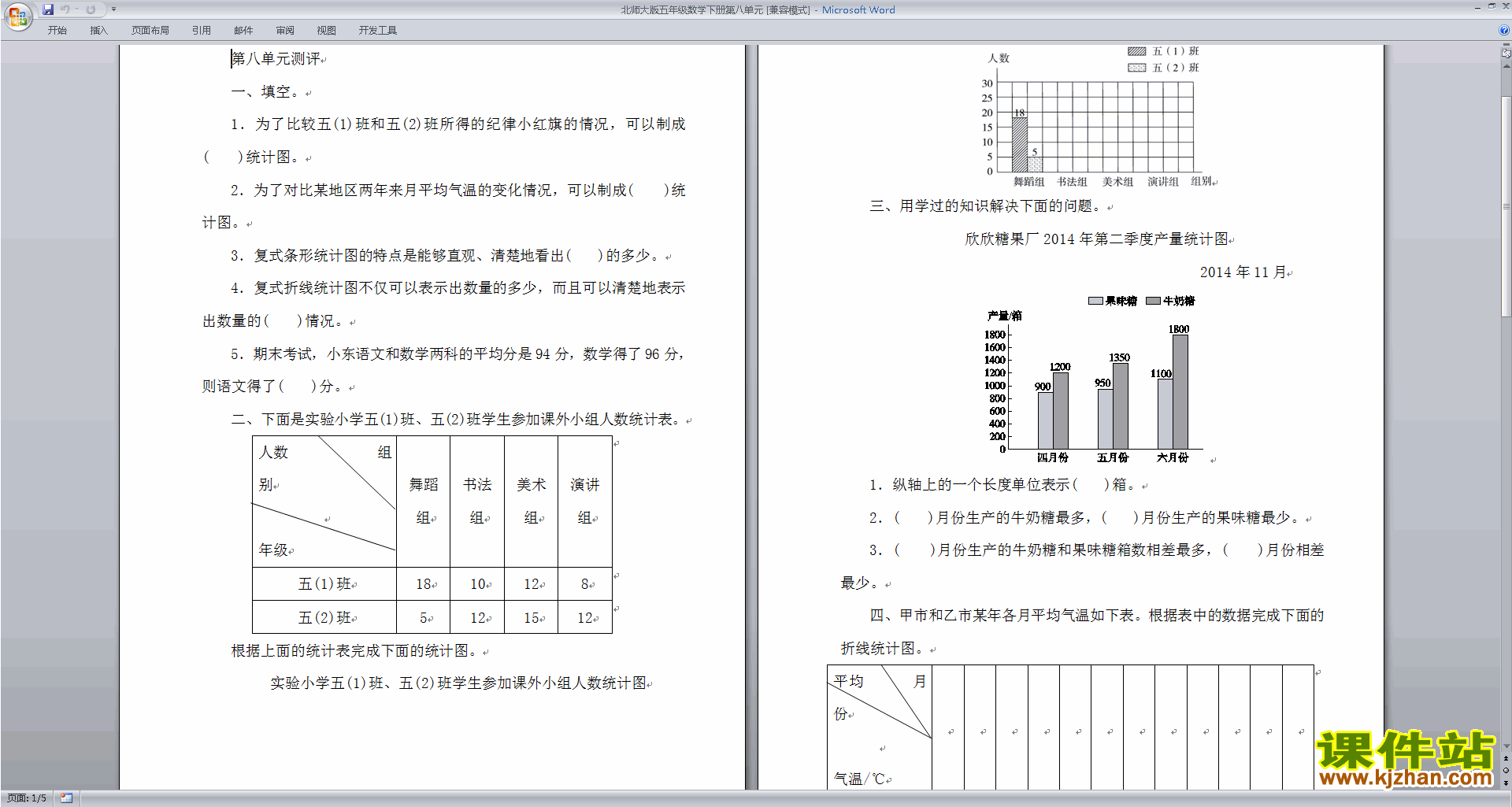The image size is (1512, 807).
Task: Click the vertical scrollbar up arrow
Action: tap(1506, 66)
